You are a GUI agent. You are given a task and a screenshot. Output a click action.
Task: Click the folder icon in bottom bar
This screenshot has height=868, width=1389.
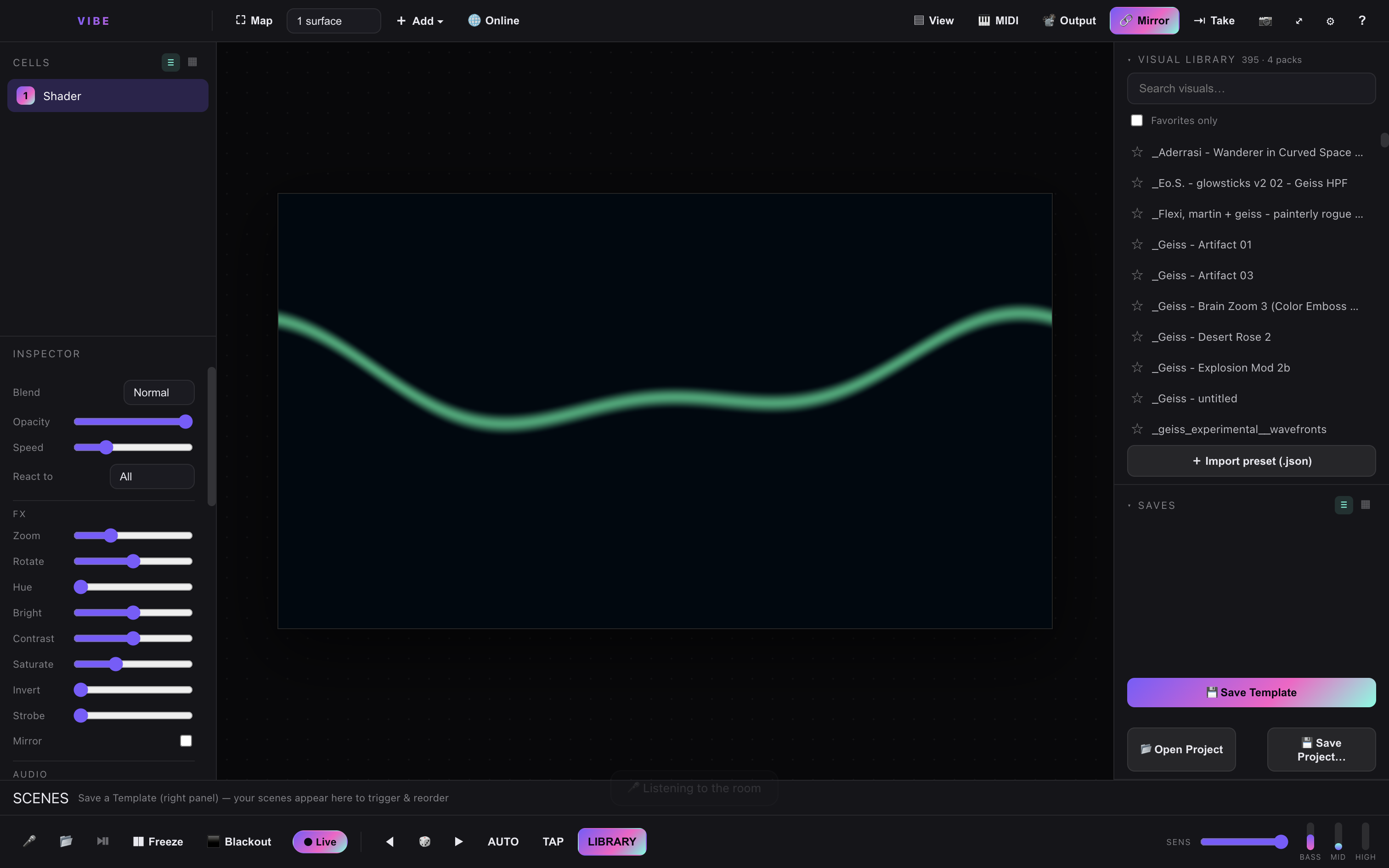[x=66, y=841]
